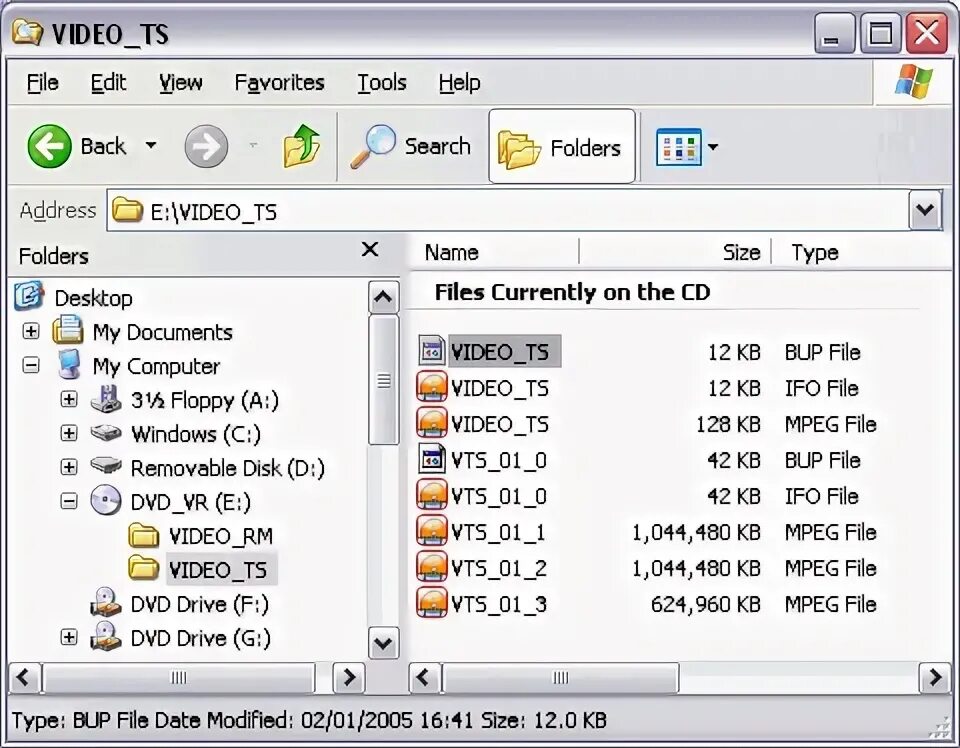960x748 pixels.
Task: Open the Favorites menu
Action: pos(279,82)
